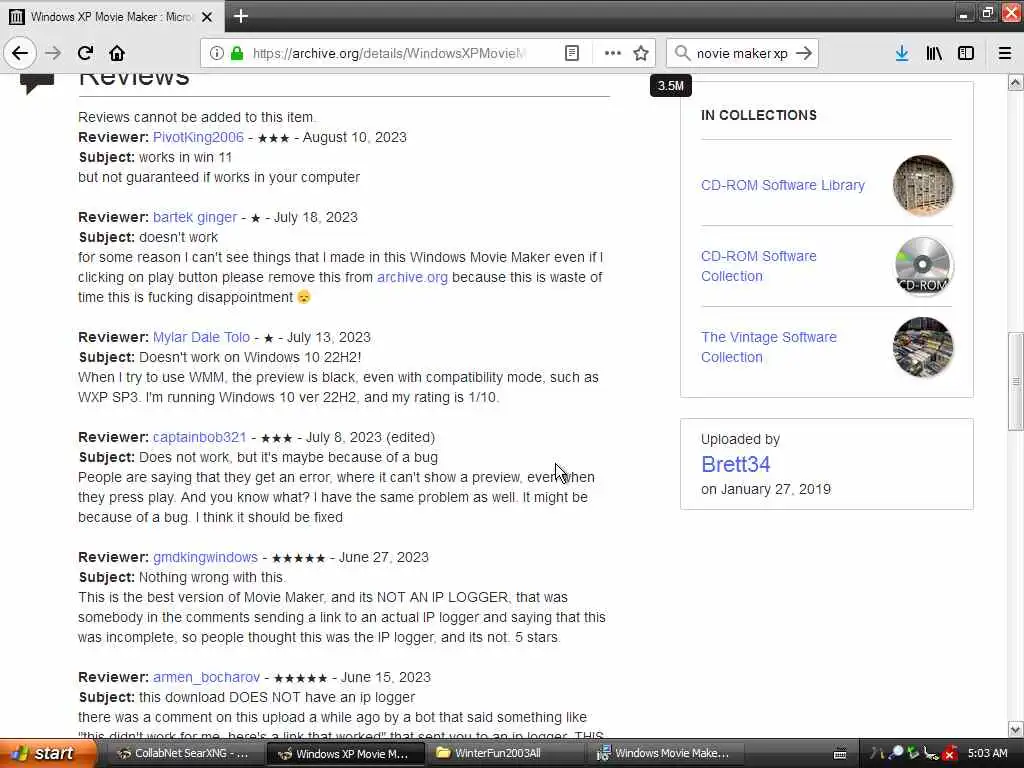Viewport: 1024px width, 768px height.
Task: Click the forward navigation arrow
Action: point(53,53)
